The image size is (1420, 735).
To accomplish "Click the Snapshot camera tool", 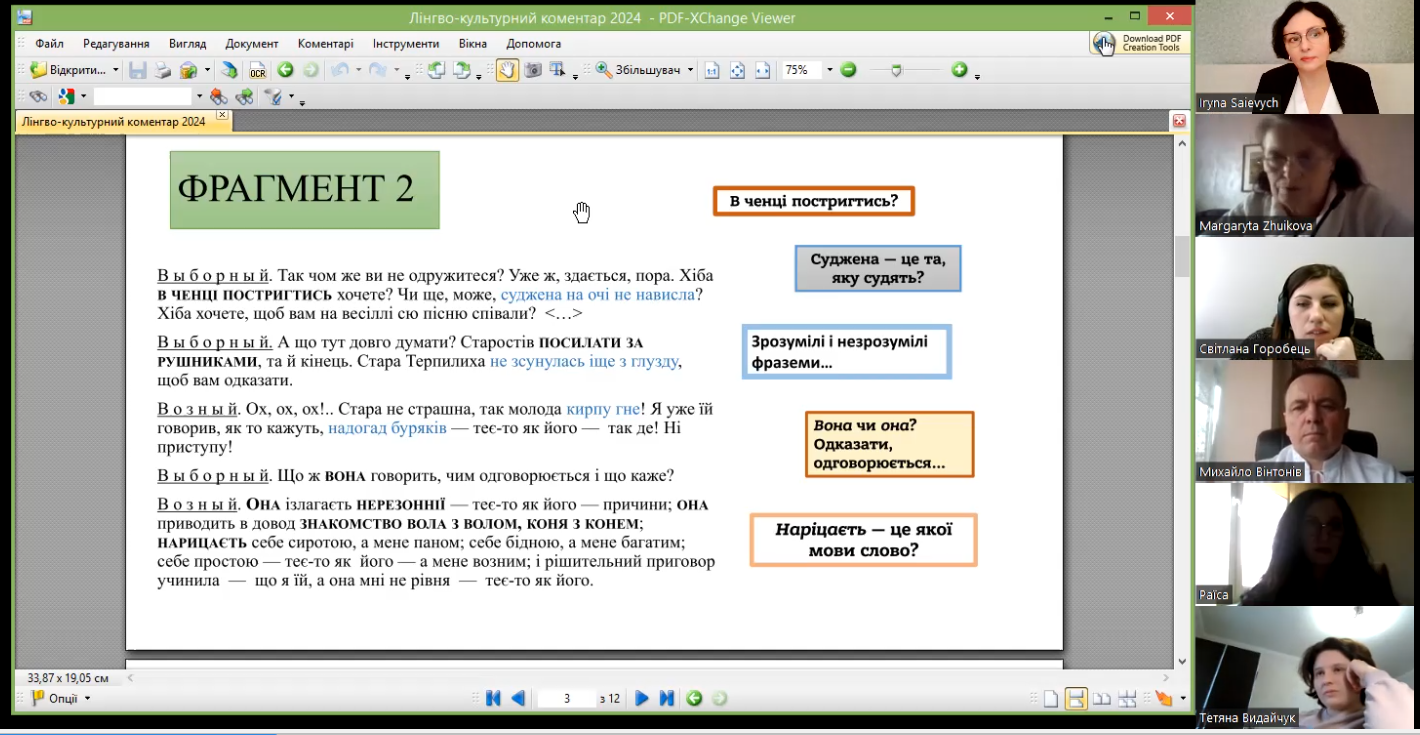I will pos(533,70).
